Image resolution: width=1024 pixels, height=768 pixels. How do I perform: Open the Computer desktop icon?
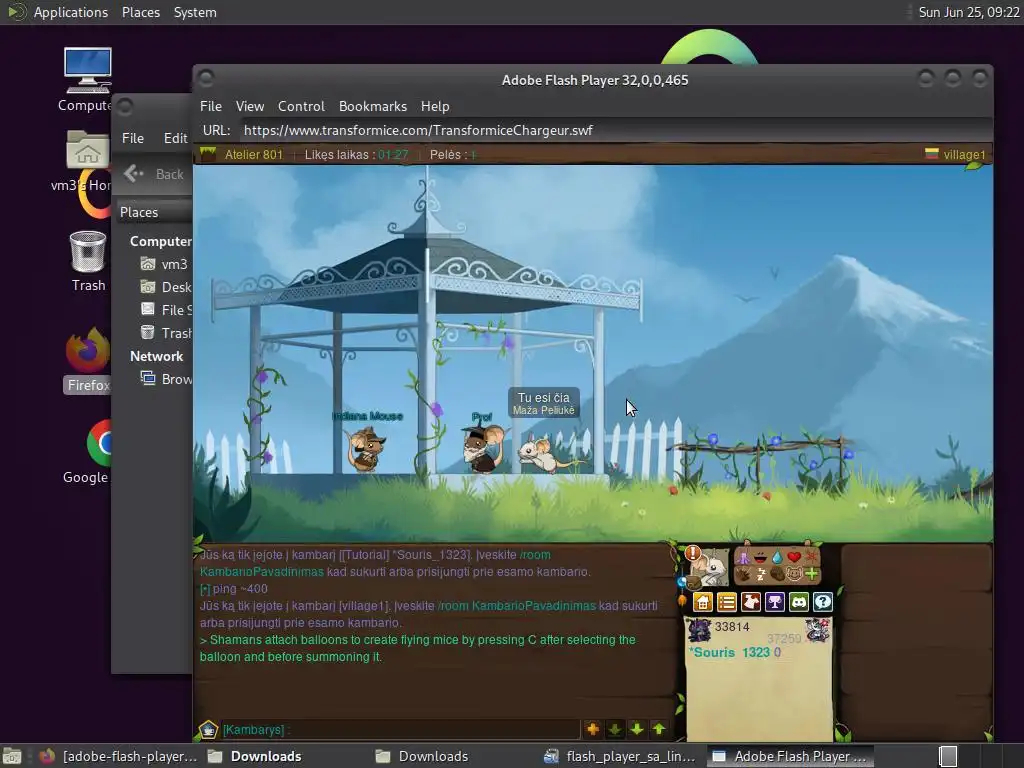87,79
